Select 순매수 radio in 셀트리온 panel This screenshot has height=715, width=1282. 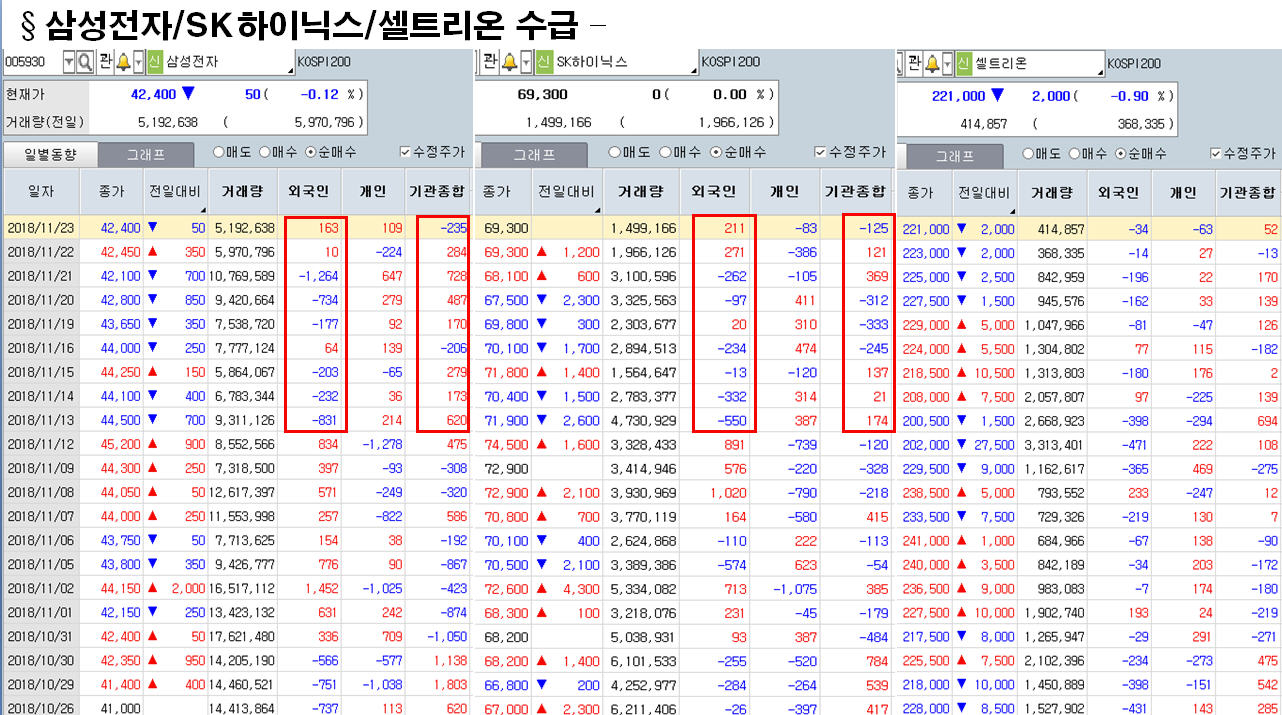[x=1123, y=154]
